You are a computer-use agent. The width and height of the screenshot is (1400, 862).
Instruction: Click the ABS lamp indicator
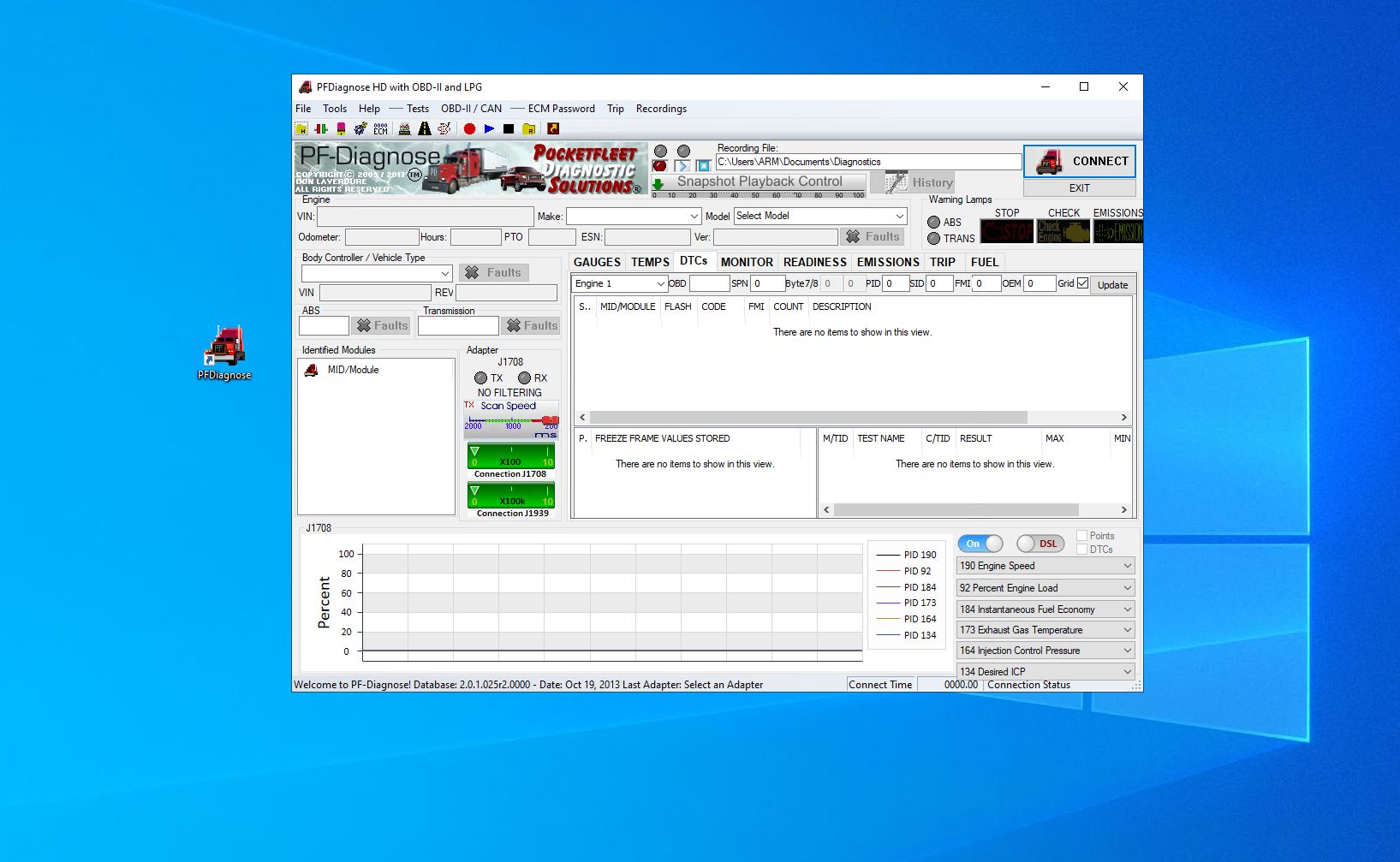click(x=934, y=222)
